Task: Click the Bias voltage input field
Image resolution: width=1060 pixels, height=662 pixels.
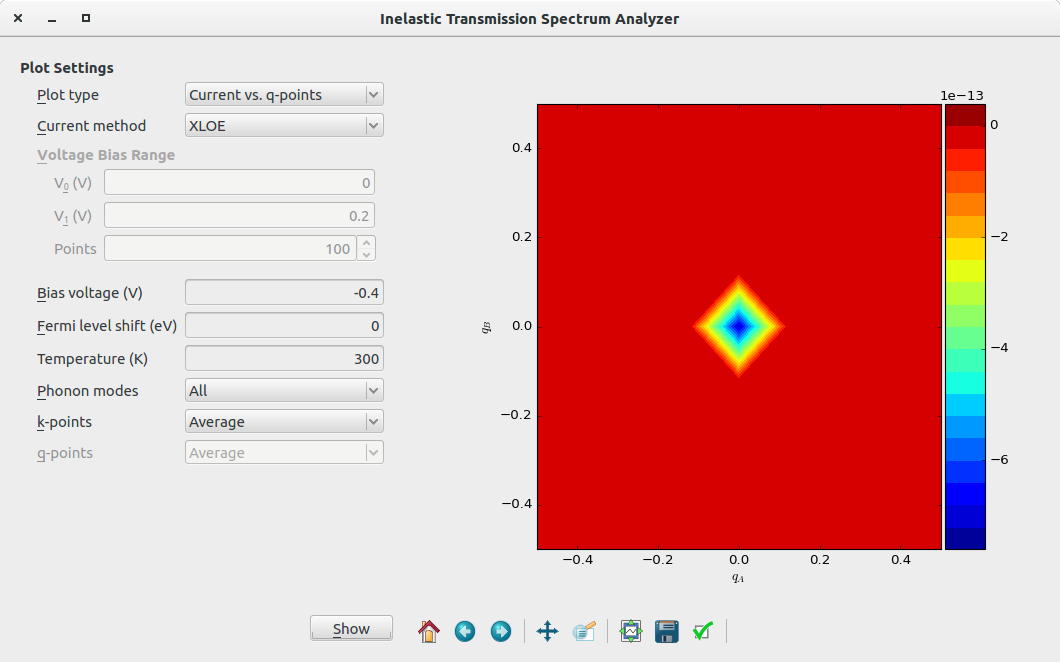Action: point(284,293)
